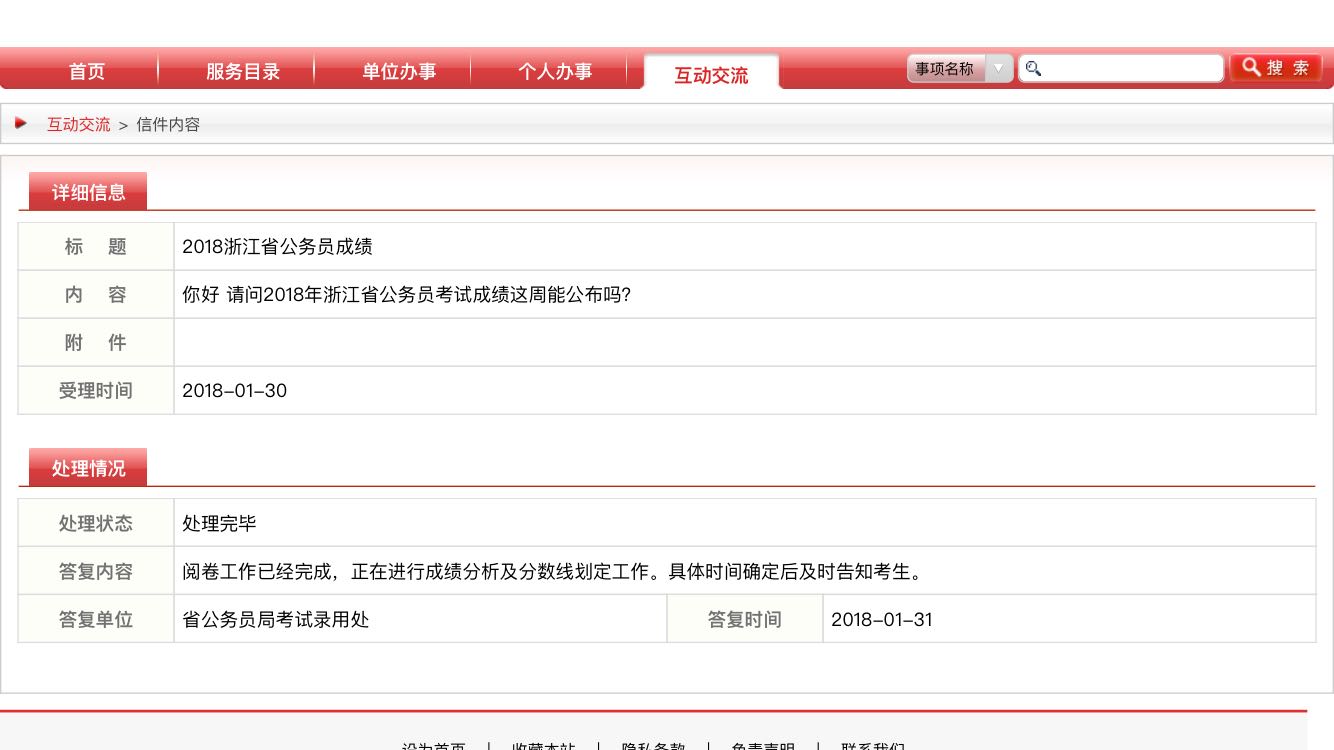Click the red breadcrumb arrow icon
Image resolution: width=1334 pixels, height=750 pixels.
click(21, 123)
